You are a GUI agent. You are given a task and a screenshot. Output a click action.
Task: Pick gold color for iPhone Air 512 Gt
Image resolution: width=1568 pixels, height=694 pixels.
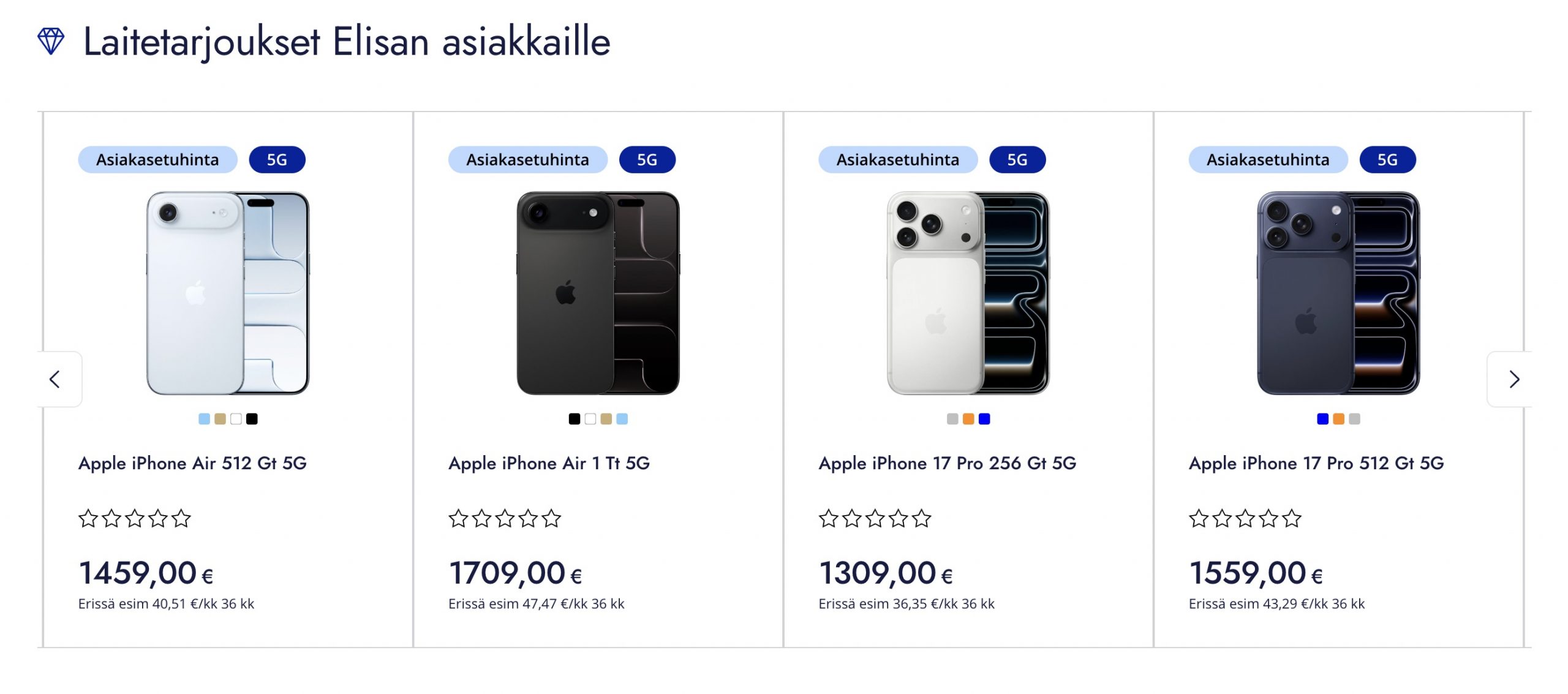point(220,419)
